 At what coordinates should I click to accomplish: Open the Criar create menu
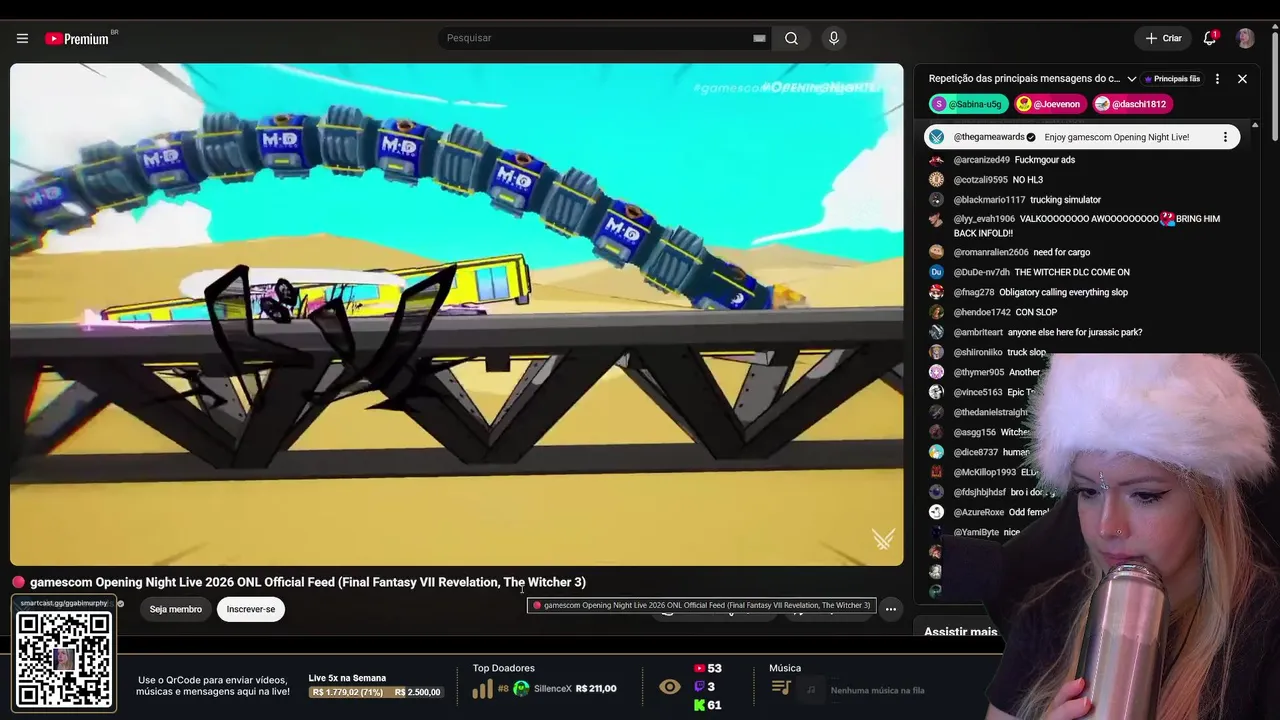(x=1163, y=38)
